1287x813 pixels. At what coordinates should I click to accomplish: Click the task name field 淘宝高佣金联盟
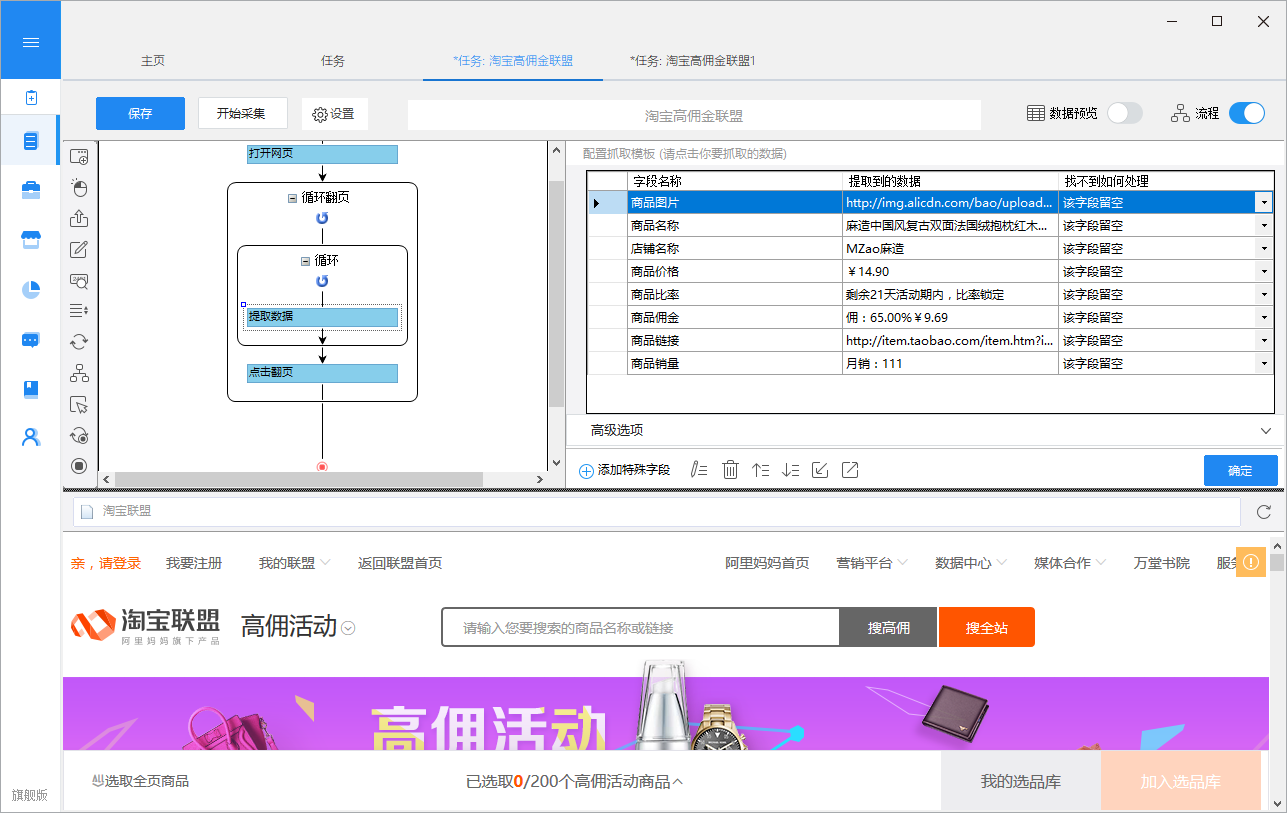click(x=694, y=115)
